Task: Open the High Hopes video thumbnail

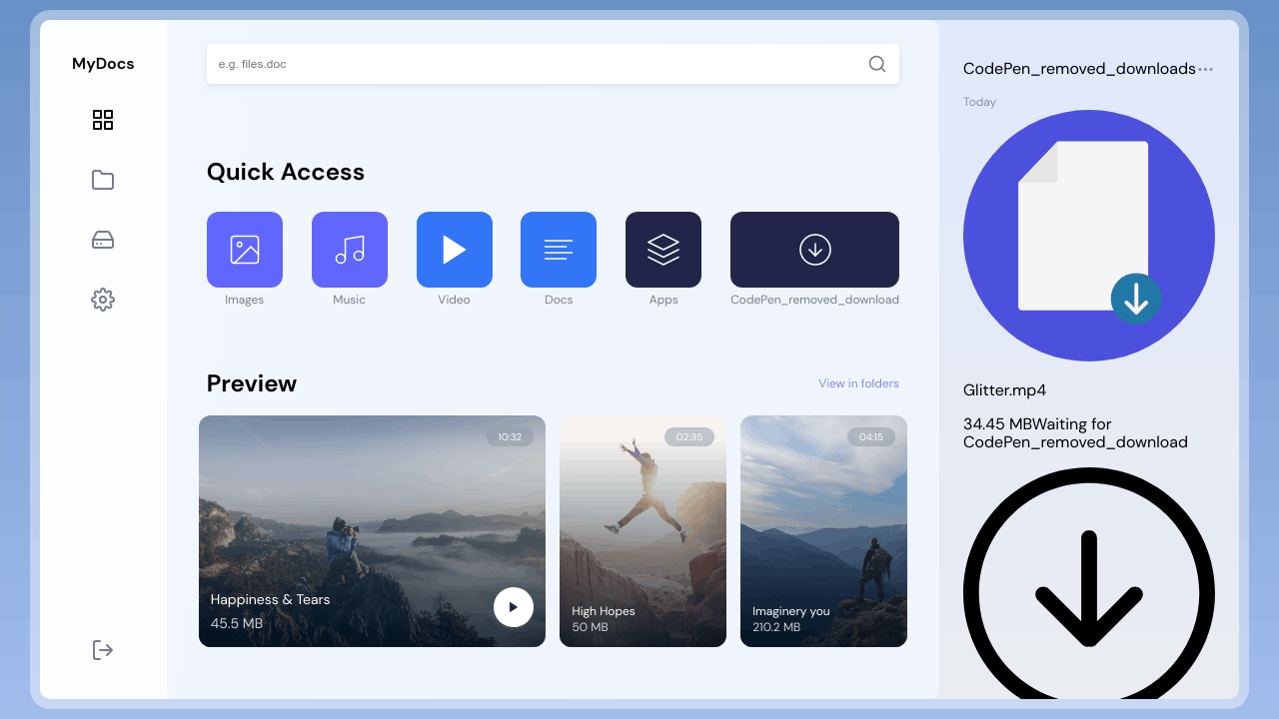Action: pyautogui.click(x=643, y=531)
